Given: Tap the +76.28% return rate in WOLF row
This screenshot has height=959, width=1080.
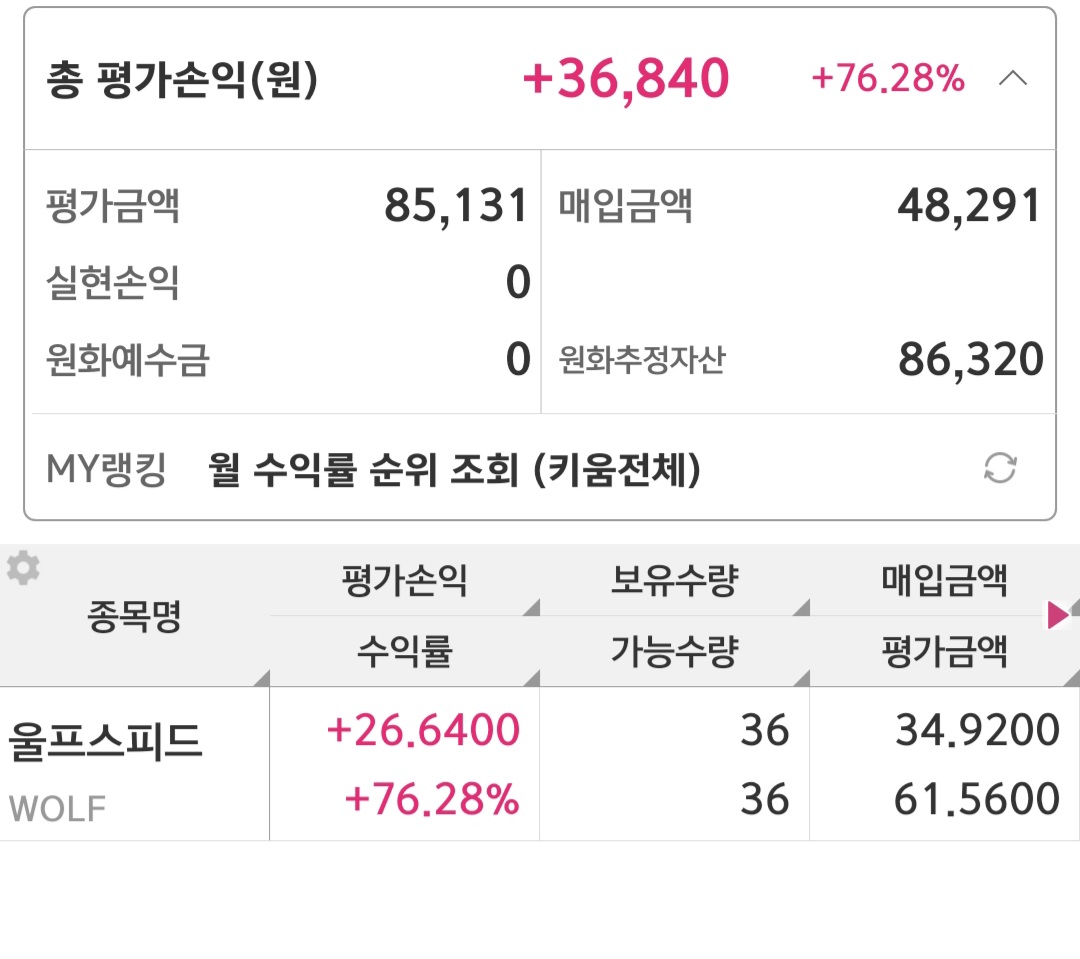Looking at the screenshot, I should [432, 800].
